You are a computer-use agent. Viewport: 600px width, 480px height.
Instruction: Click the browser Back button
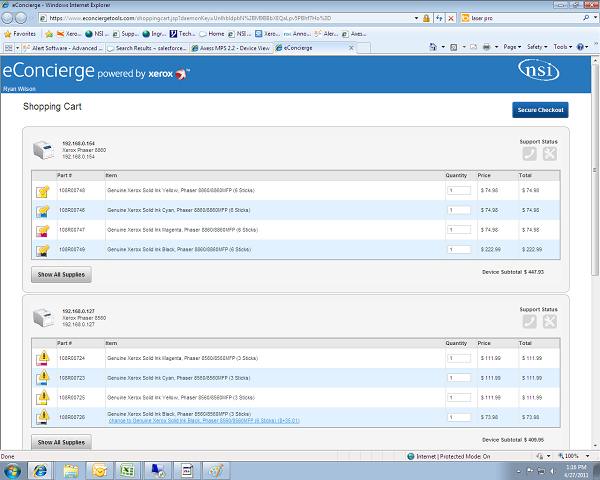7,18
